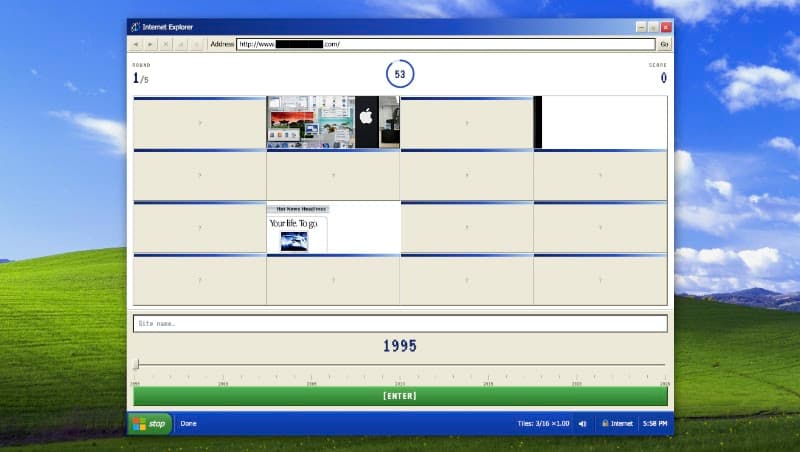
Task: Reveal the hidden tile left of the Apple tile
Action: (199, 123)
